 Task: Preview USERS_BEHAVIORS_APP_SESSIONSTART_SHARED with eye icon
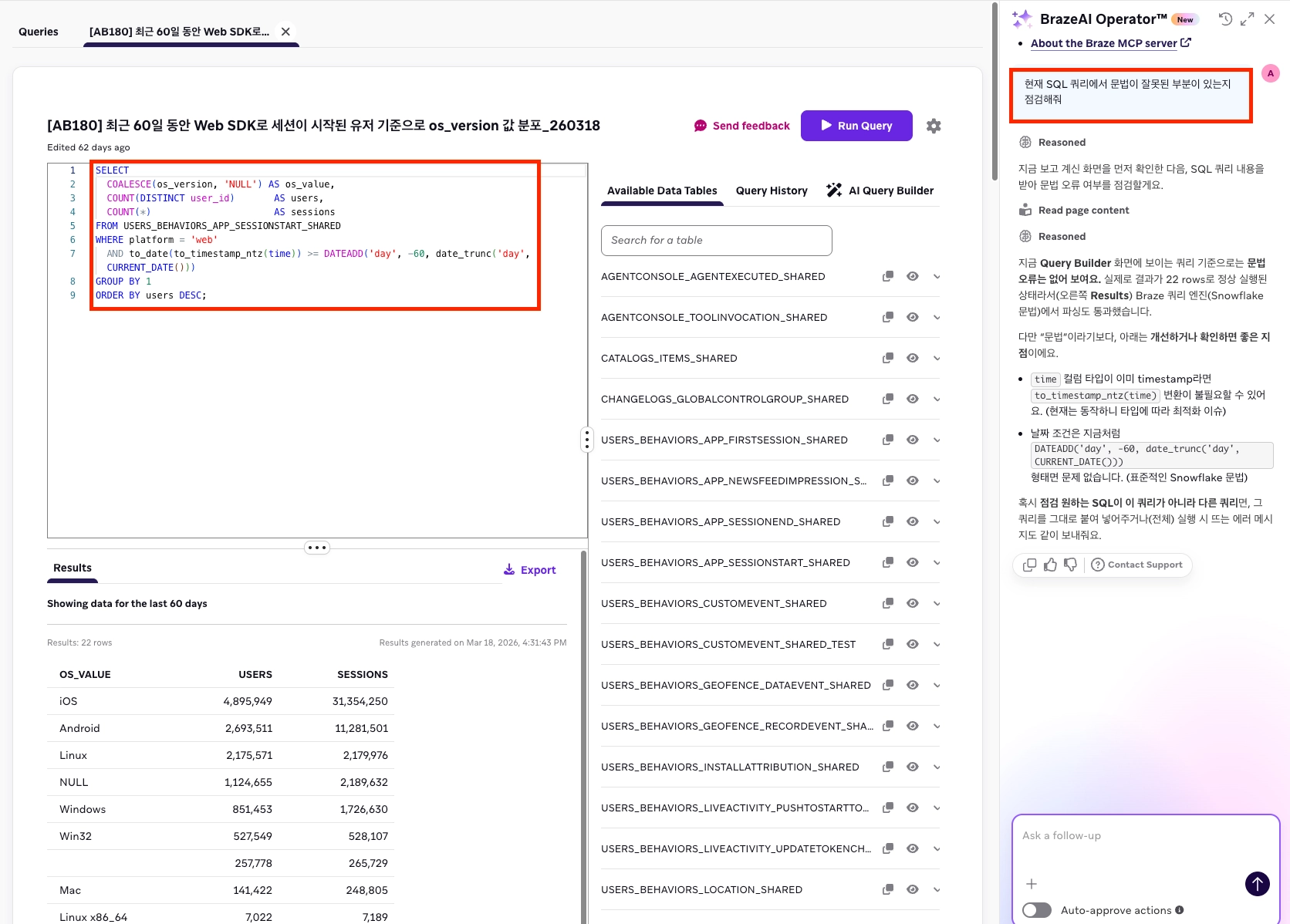913,562
